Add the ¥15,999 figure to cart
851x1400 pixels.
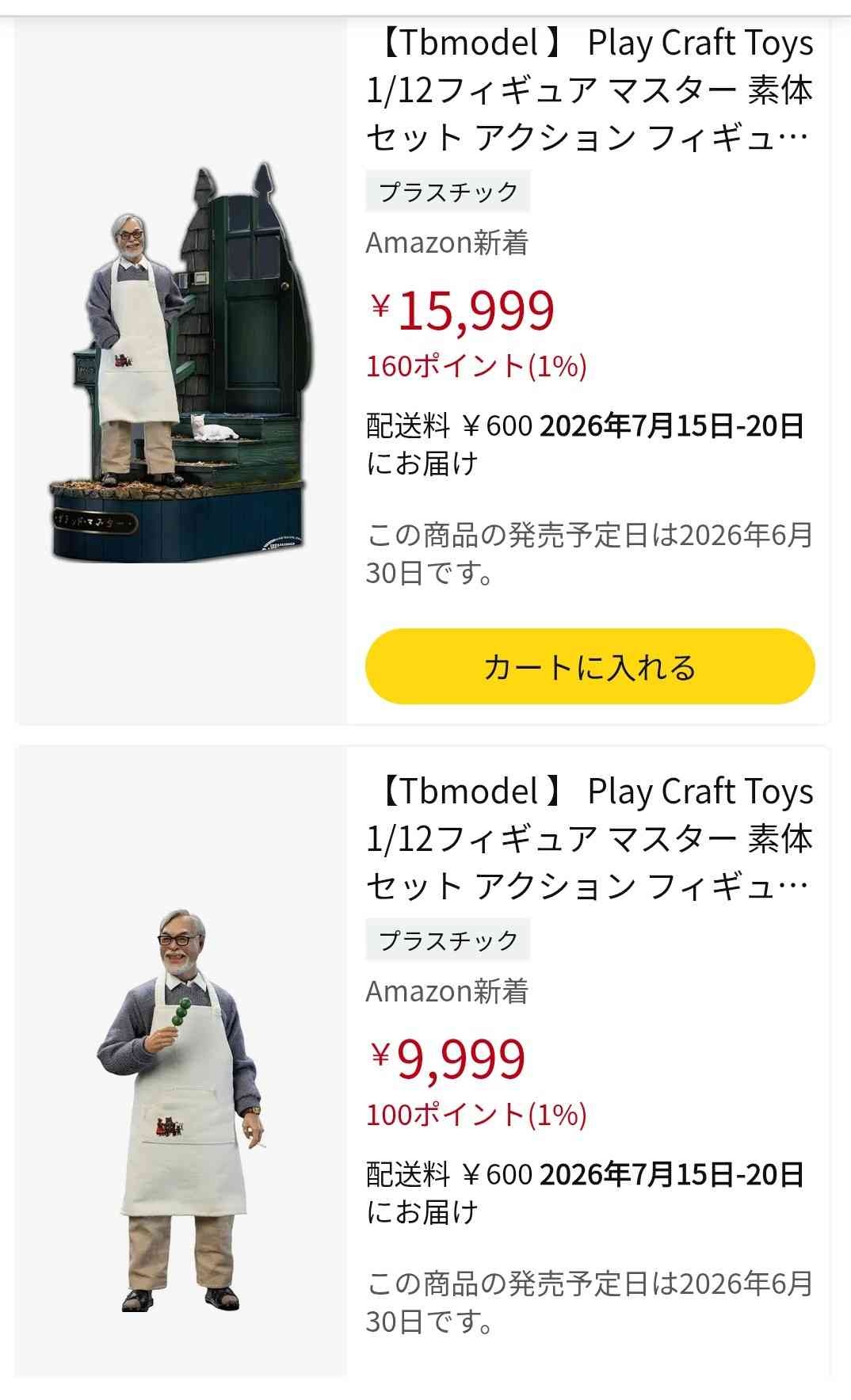590,666
